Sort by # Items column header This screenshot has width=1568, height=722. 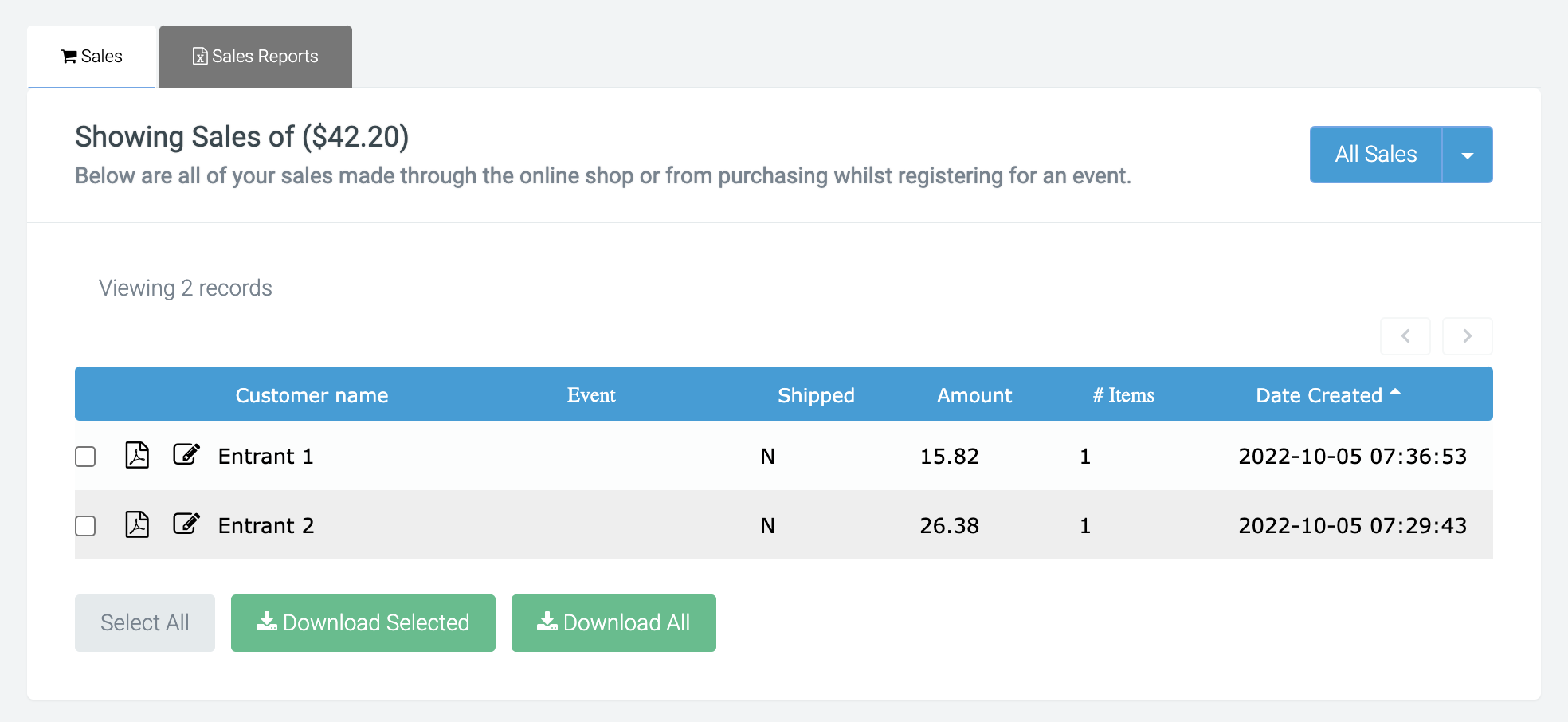(x=1123, y=395)
